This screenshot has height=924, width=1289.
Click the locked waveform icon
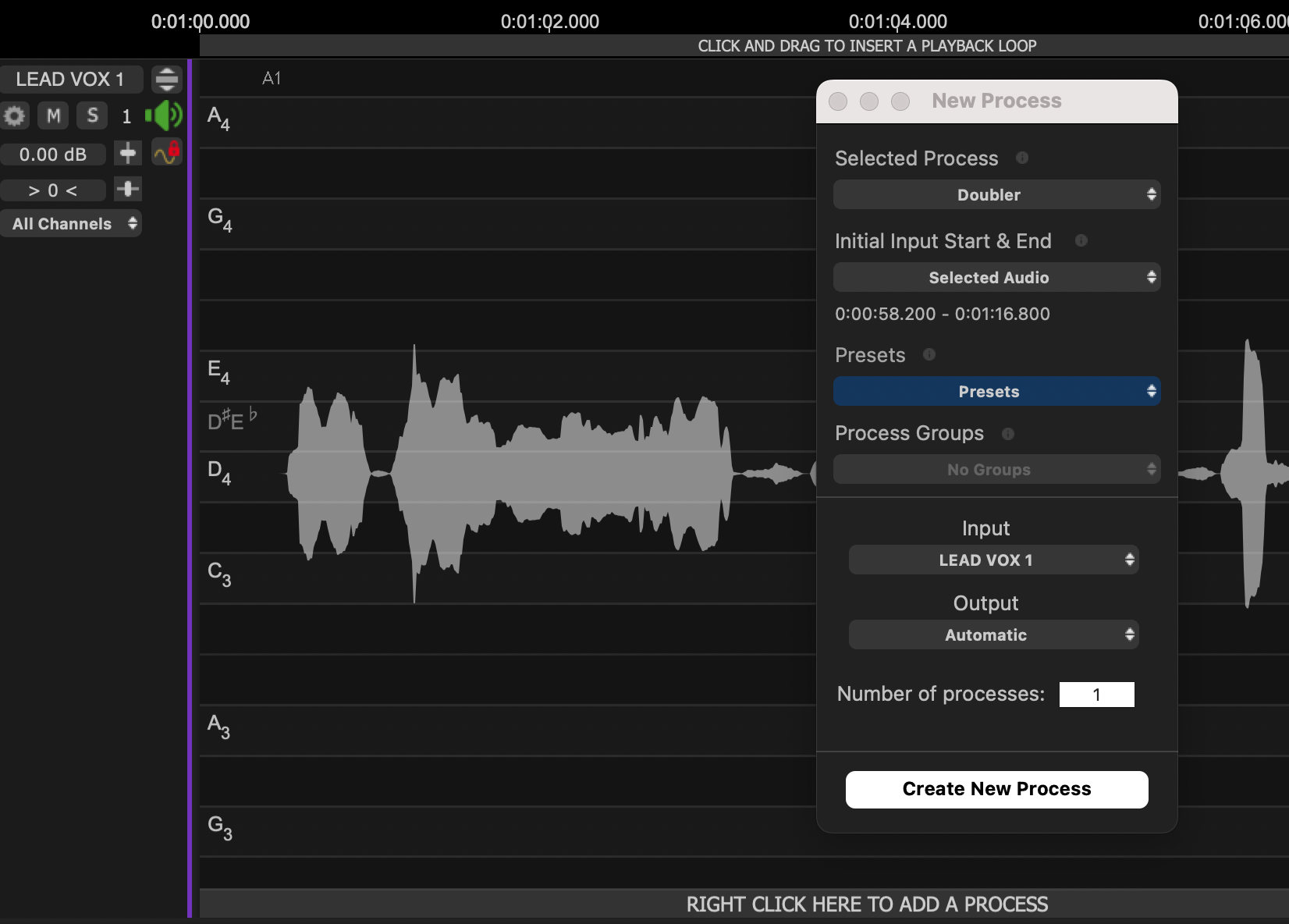click(167, 153)
